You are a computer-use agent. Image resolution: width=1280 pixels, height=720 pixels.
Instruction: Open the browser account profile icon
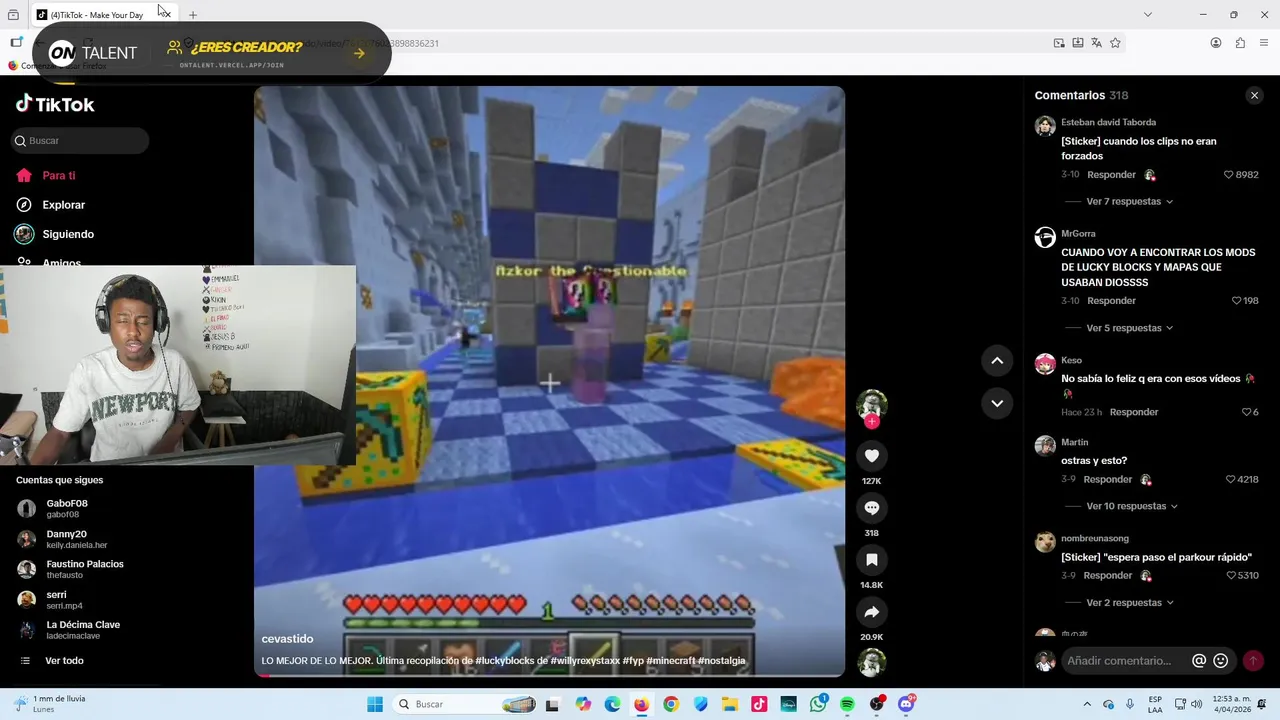pyautogui.click(x=1216, y=43)
